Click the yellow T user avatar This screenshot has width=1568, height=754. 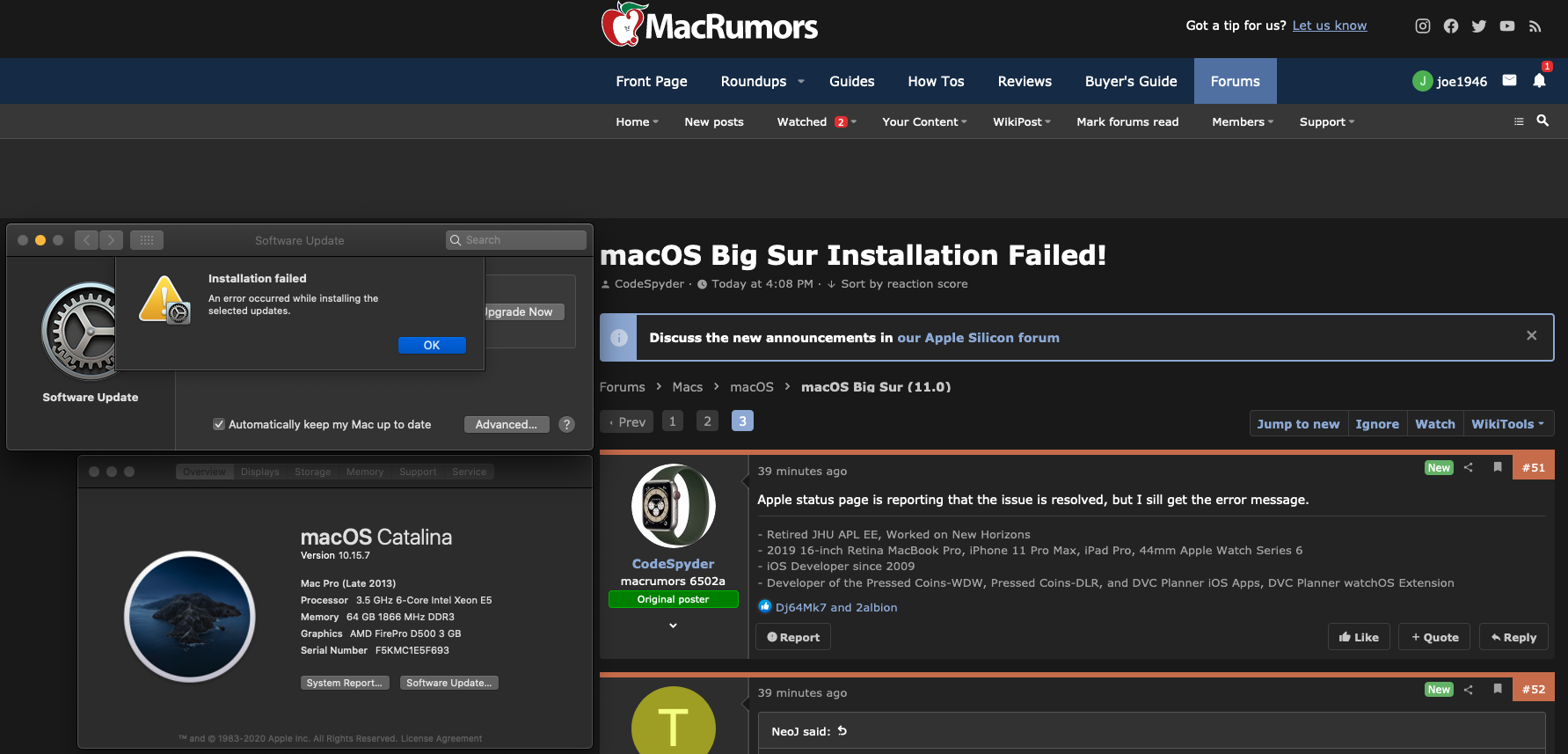point(673,720)
